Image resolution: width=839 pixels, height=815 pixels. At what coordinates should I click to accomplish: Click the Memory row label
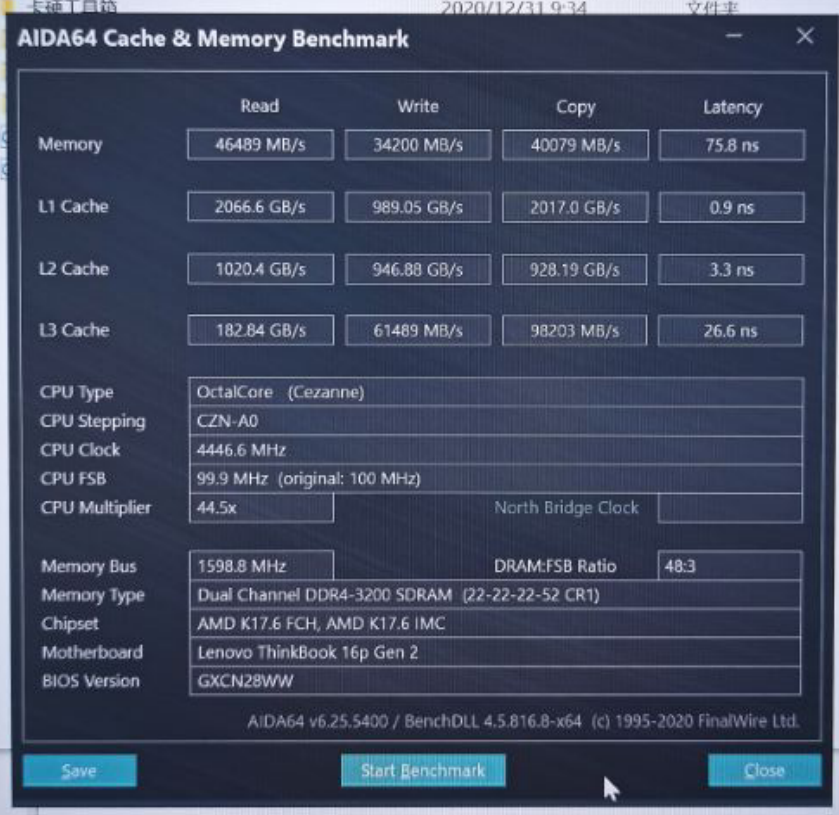pyautogui.click(x=70, y=144)
